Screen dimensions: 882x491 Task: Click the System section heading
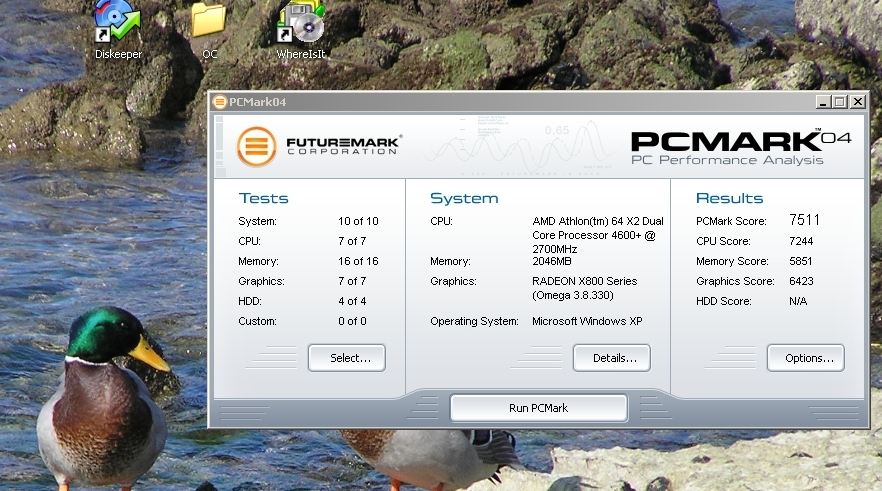click(x=464, y=198)
